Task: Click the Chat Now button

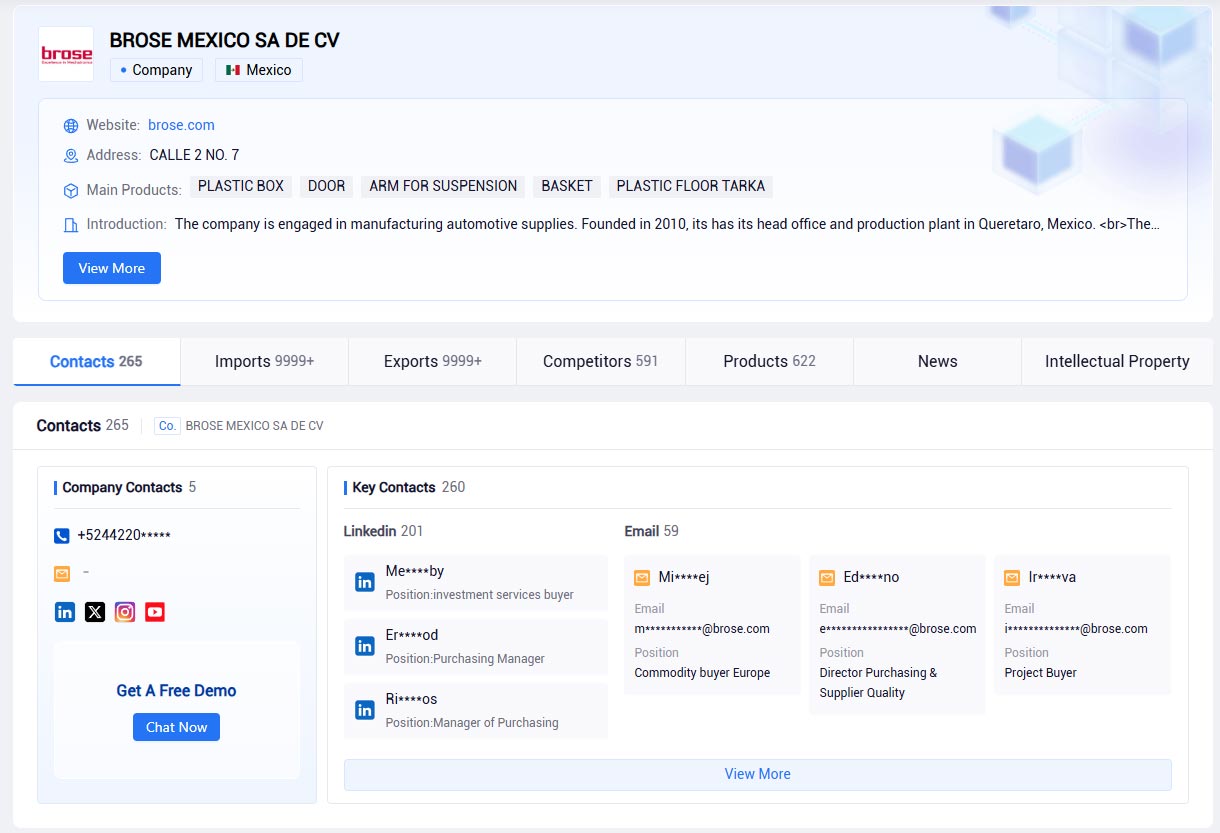Action: (x=176, y=727)
